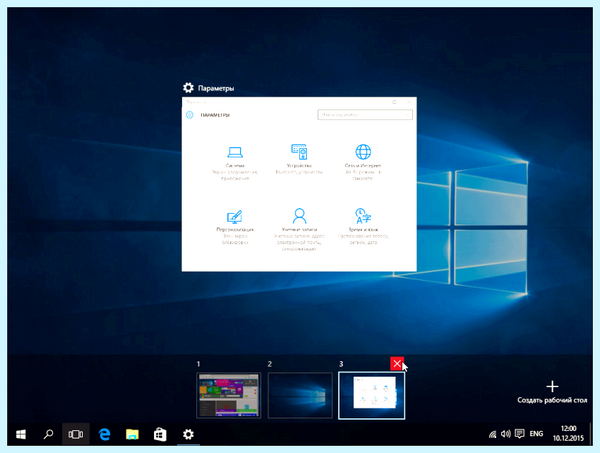600x453 pixels.
Task: Switch to desktop 2 thumbnail
Action: pos(300,395)
